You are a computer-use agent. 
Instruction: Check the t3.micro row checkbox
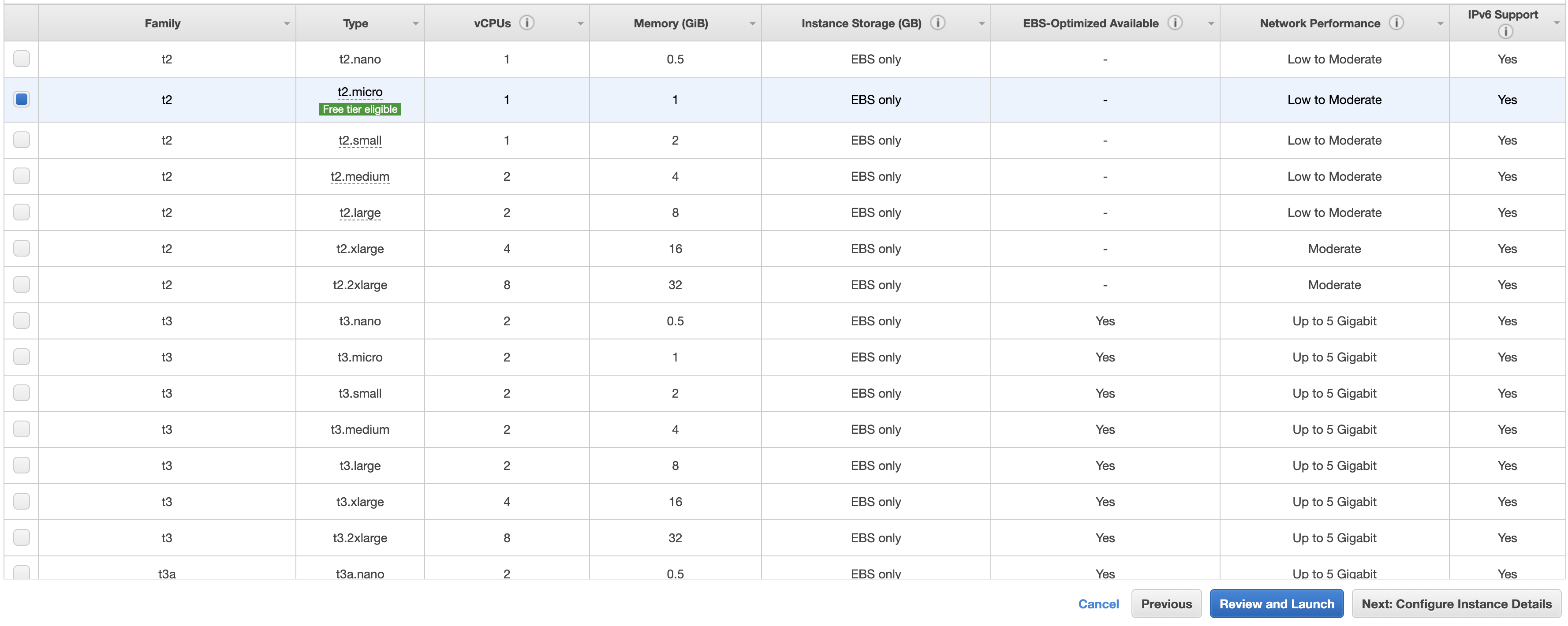click(x=21, y=357)
